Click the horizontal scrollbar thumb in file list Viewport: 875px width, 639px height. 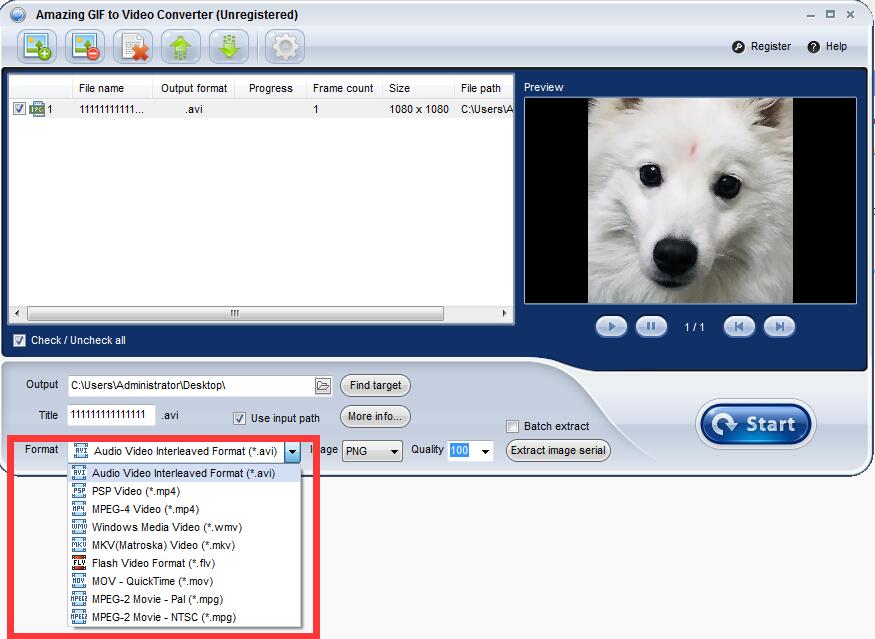point(235,313)
